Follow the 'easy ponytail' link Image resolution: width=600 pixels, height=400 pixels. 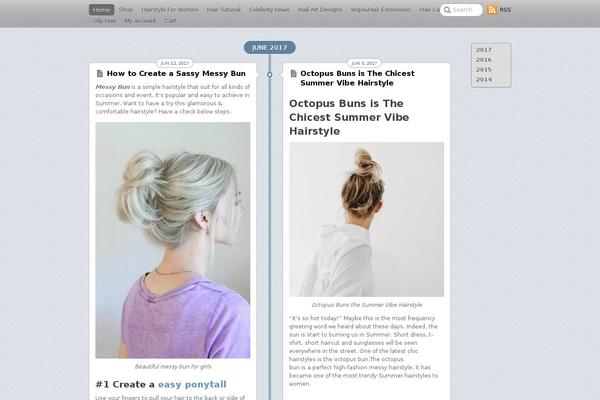[x=192, y=384]
